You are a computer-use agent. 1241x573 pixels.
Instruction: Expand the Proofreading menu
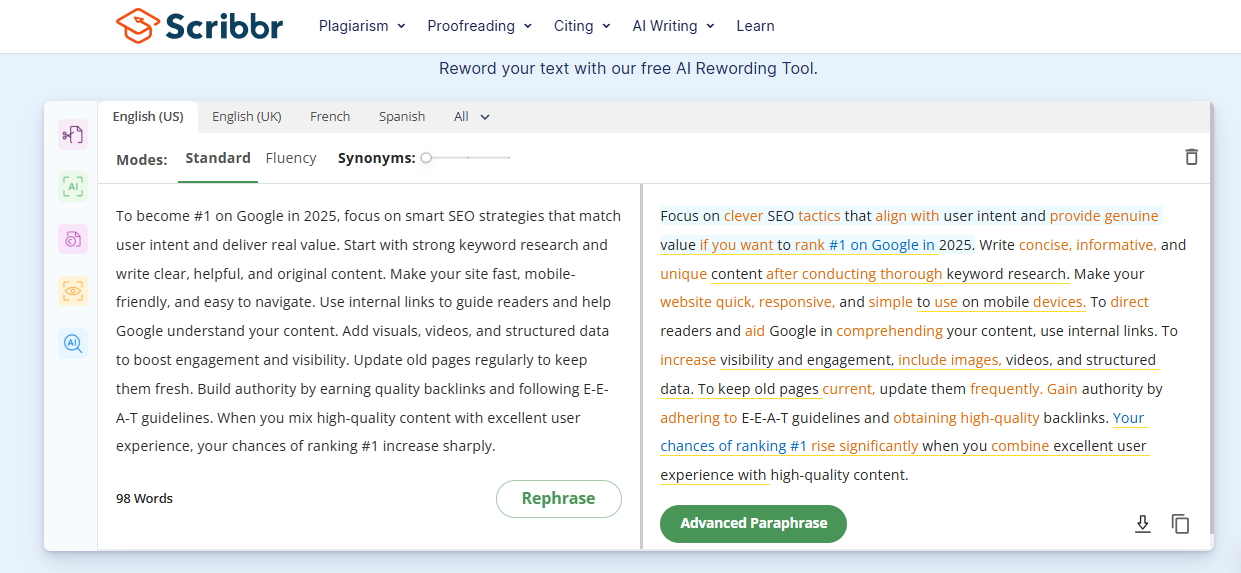click(x=479, y=26)
